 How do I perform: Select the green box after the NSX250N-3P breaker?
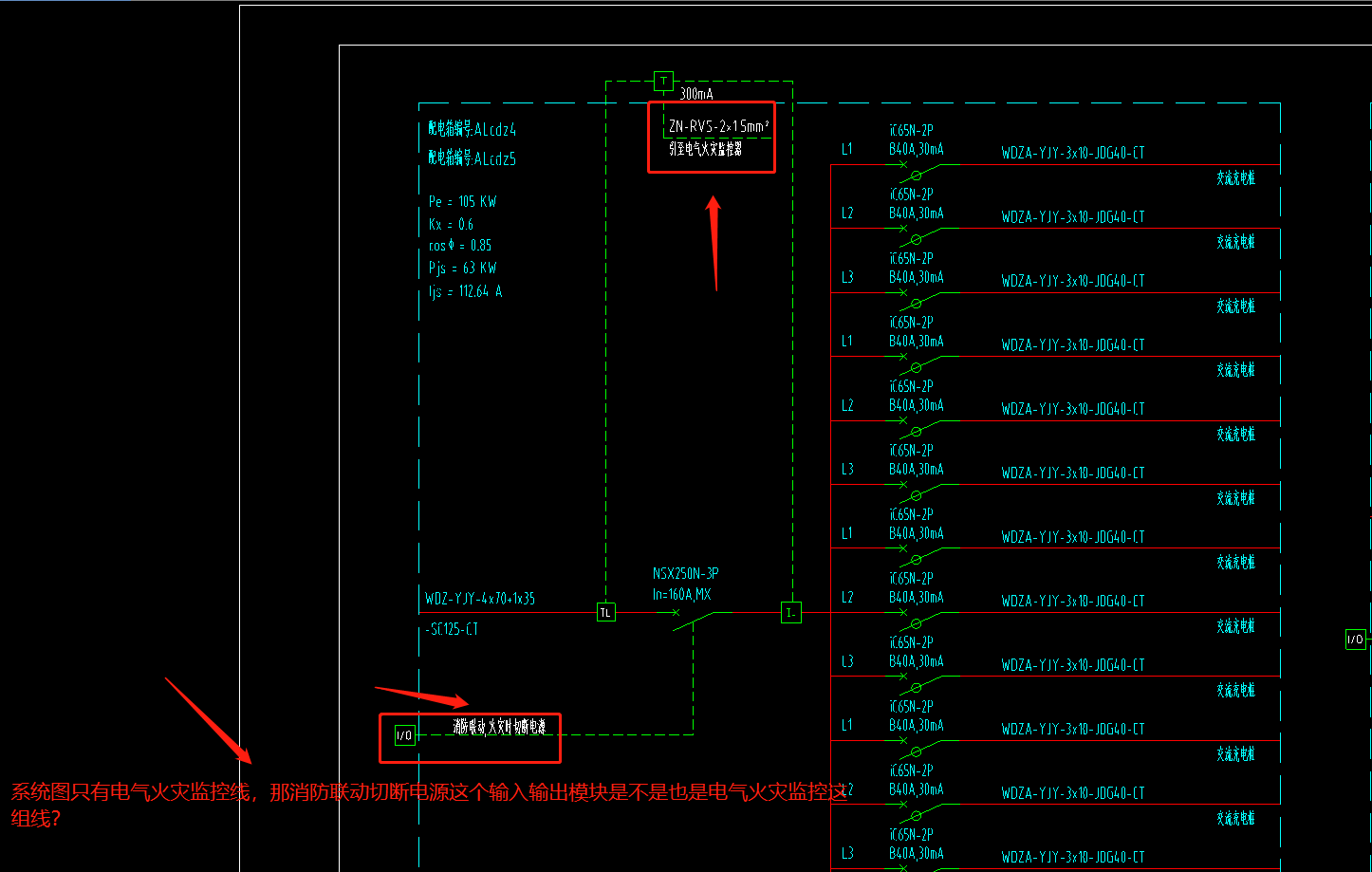point(791,612)
